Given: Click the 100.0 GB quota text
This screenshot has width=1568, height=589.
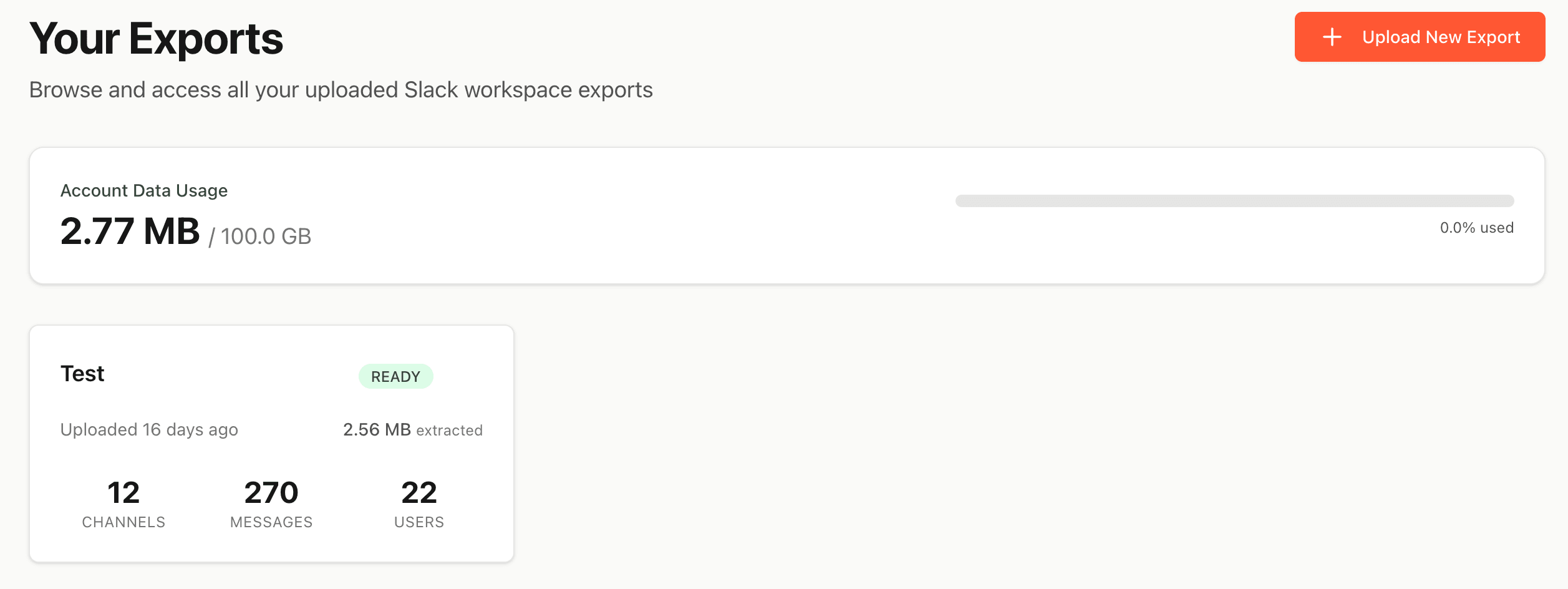Looking at the screenshot, I should point(264,235).
